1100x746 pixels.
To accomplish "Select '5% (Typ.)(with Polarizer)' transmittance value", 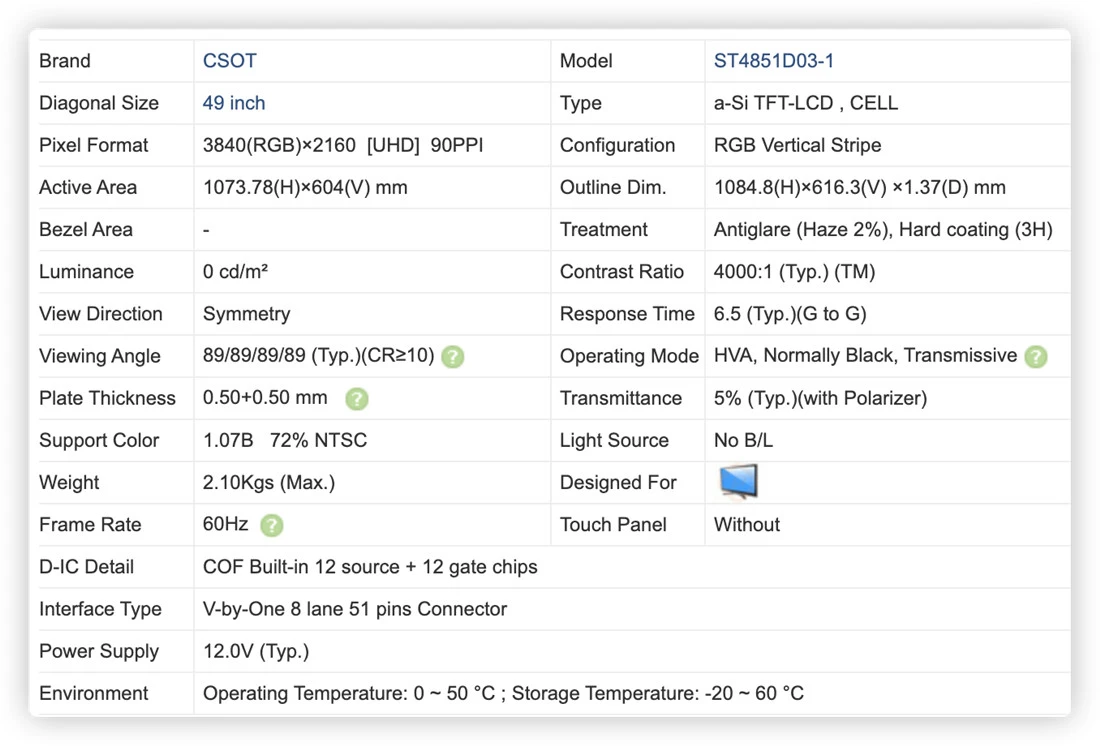I will click(x=820, y=398).
